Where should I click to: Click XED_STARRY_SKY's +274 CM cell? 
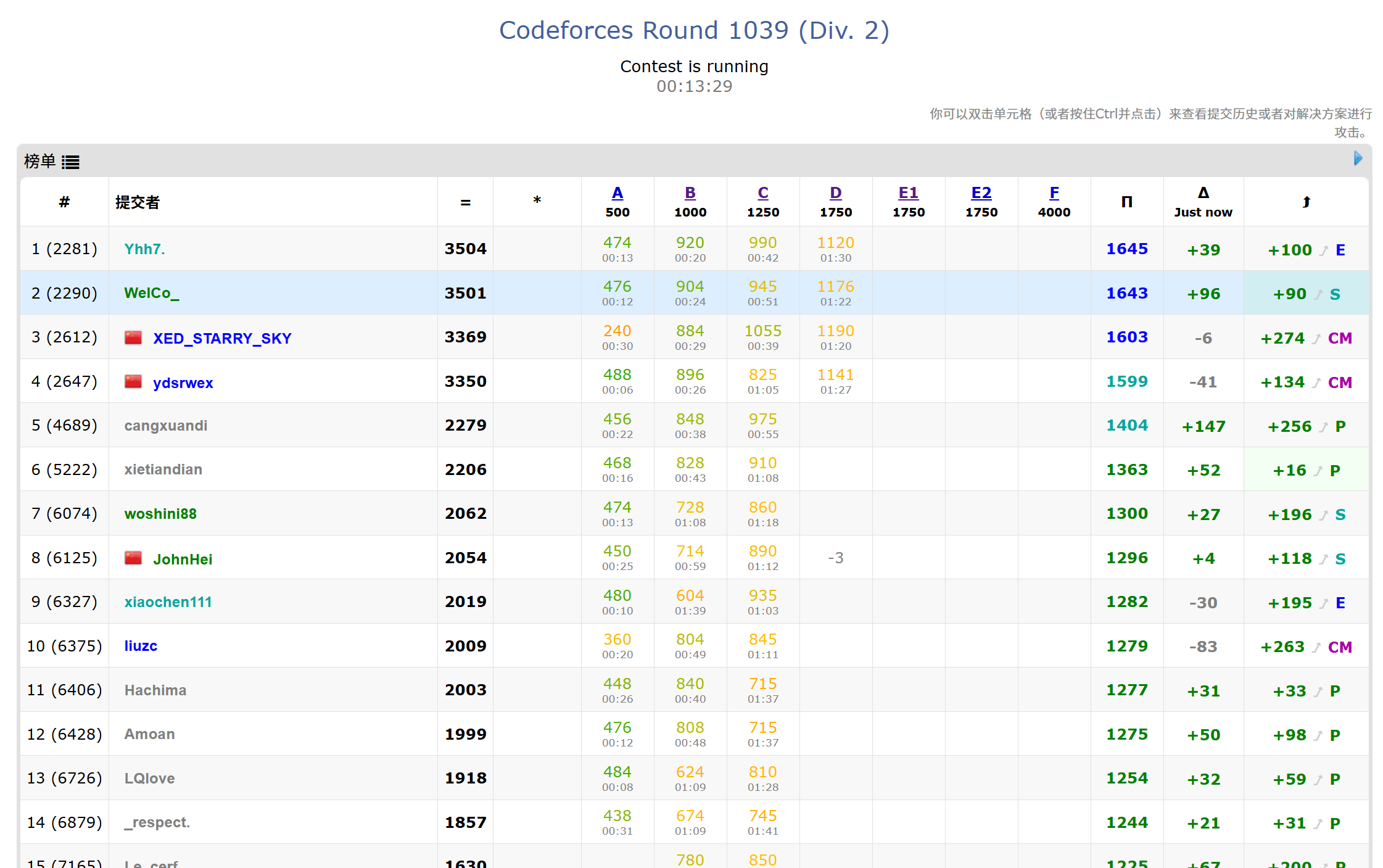pyautogui.click(x=1306, y=338)
